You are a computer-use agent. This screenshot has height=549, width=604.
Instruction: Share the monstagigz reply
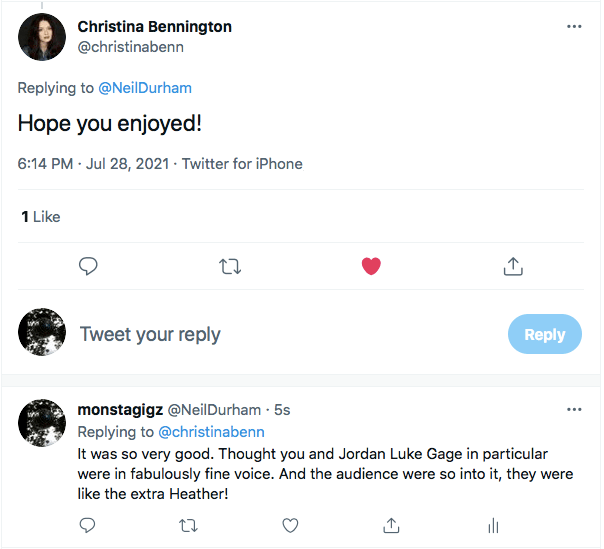pyautogui.click(x=392, y=525)
